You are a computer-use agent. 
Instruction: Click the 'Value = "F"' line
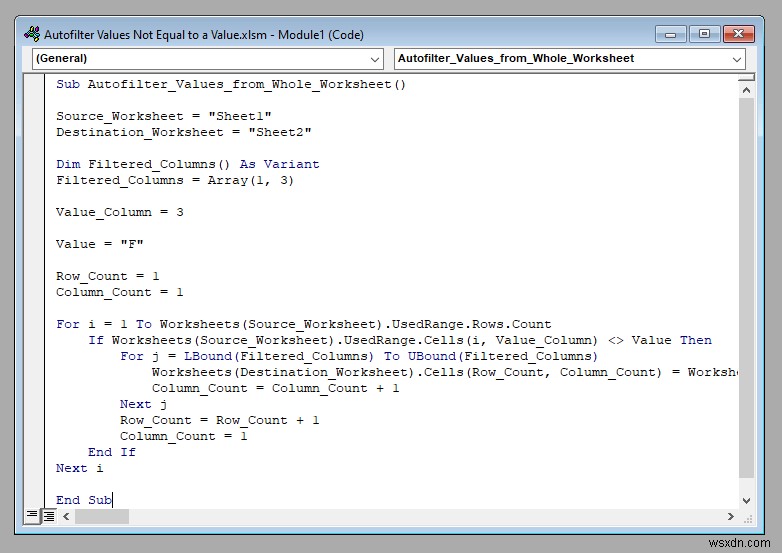pyautogui.click(x=100, y=244)
